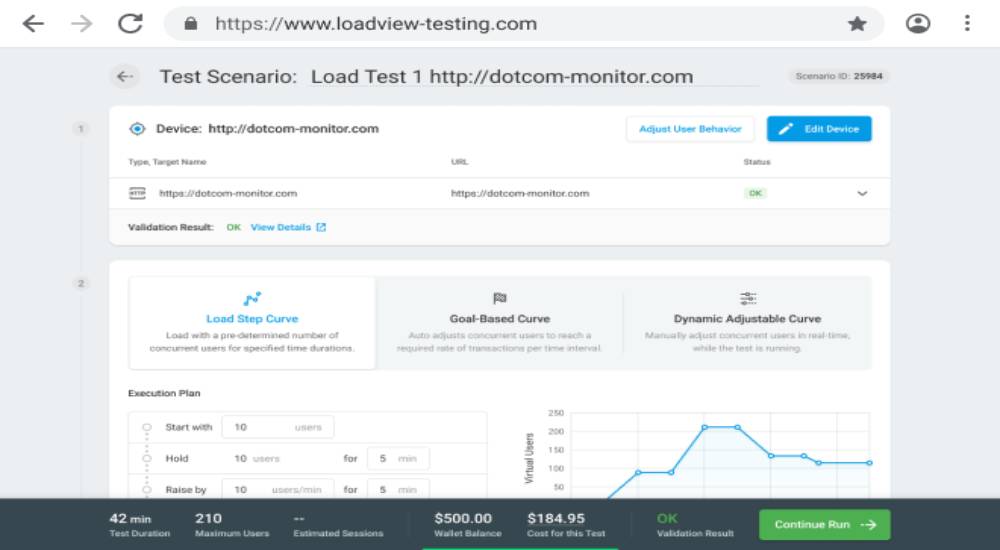Go back using the browser back arrow
Screen dimensions: 1000x550
click(x=33, y=24)
